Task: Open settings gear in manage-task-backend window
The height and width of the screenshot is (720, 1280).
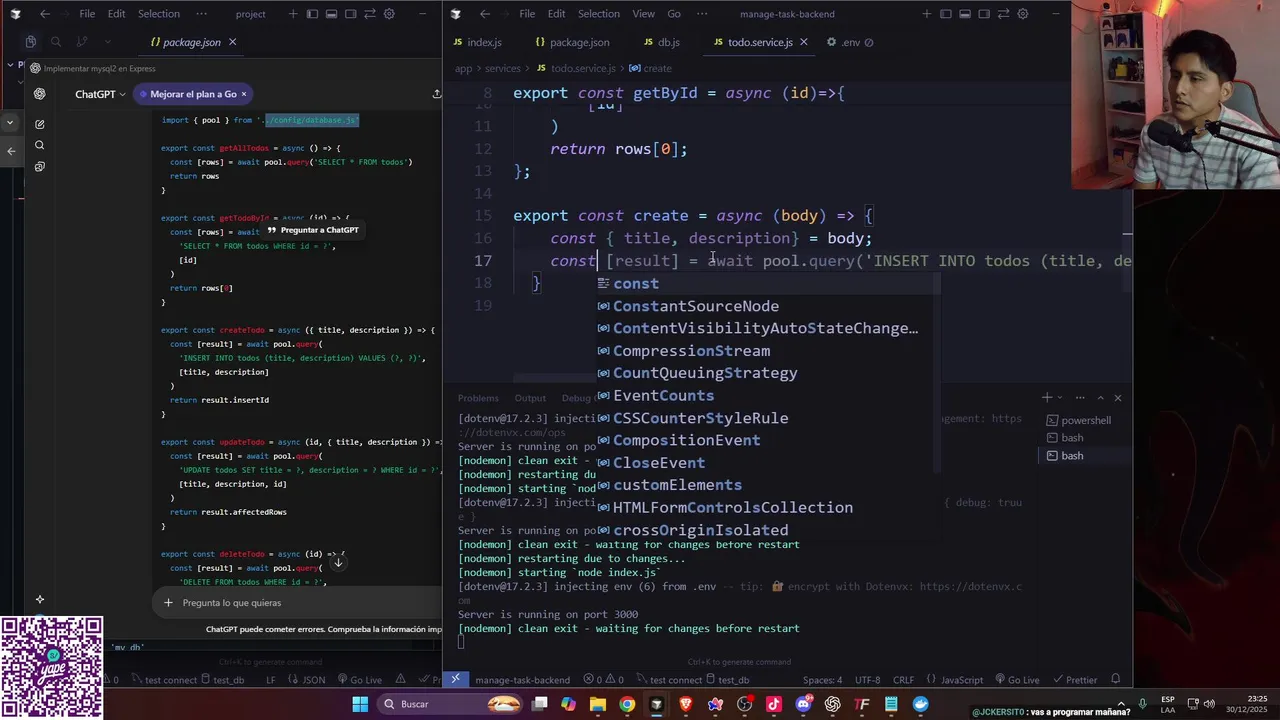Action: click(x=1022, y=14)
